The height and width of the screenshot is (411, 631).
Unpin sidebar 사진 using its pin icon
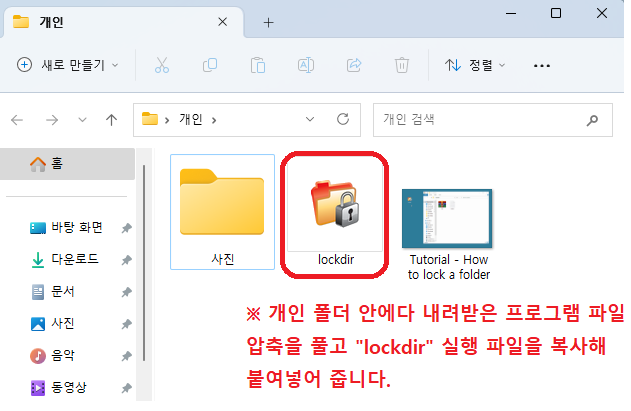127,324
